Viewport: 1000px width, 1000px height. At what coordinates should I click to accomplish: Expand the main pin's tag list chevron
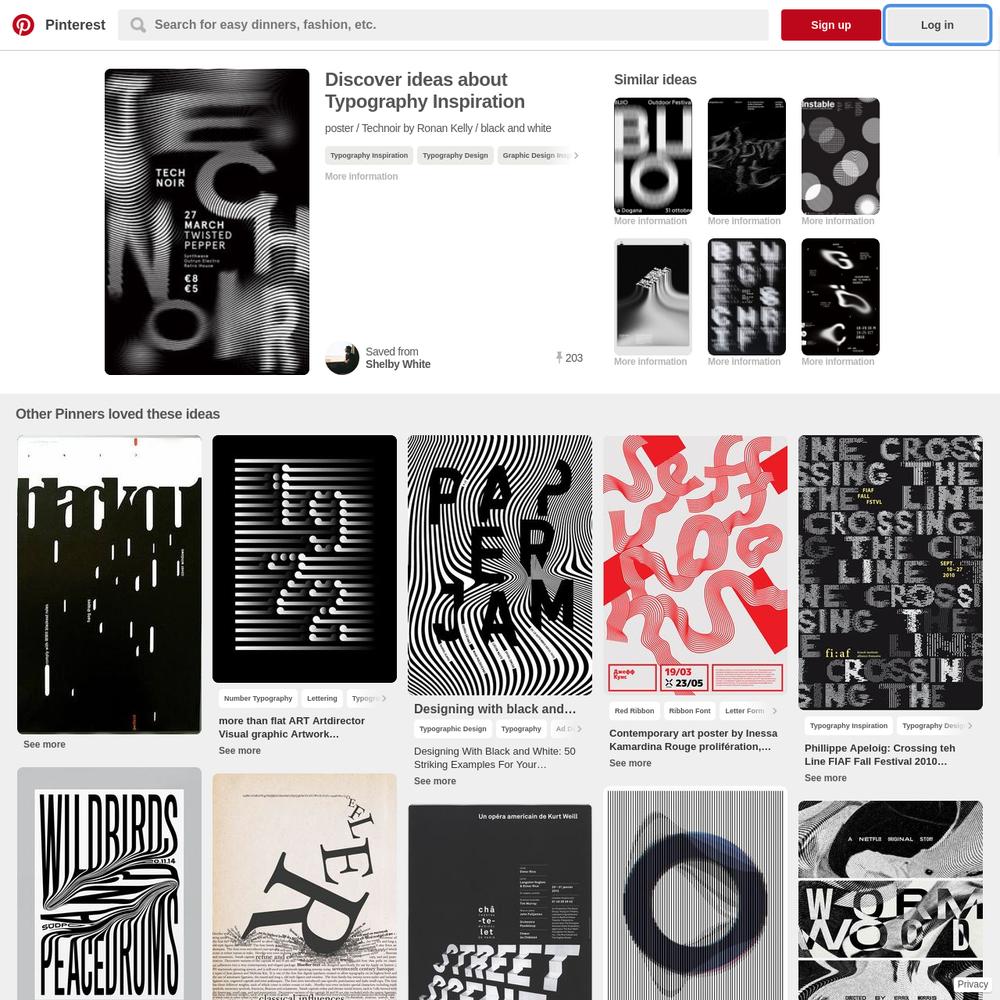[576, 156]
